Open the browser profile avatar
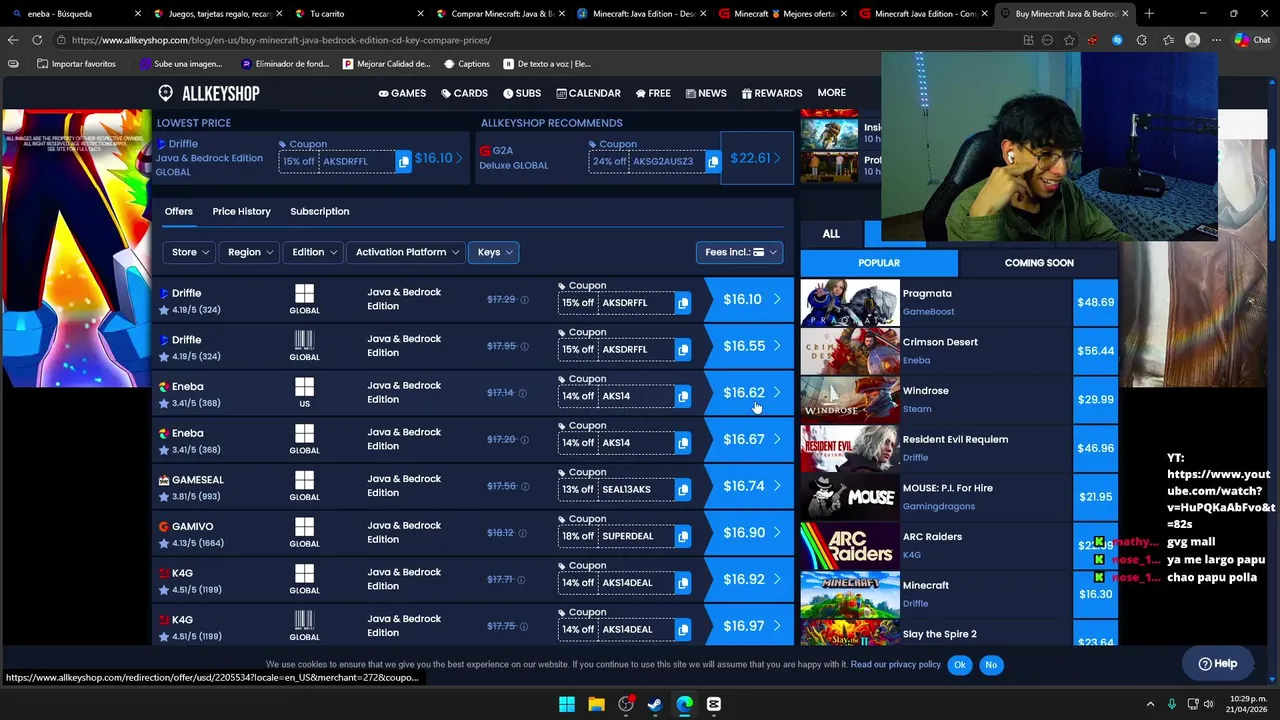The height and width of the screenshot is (720, 1280). point(1192,40)
